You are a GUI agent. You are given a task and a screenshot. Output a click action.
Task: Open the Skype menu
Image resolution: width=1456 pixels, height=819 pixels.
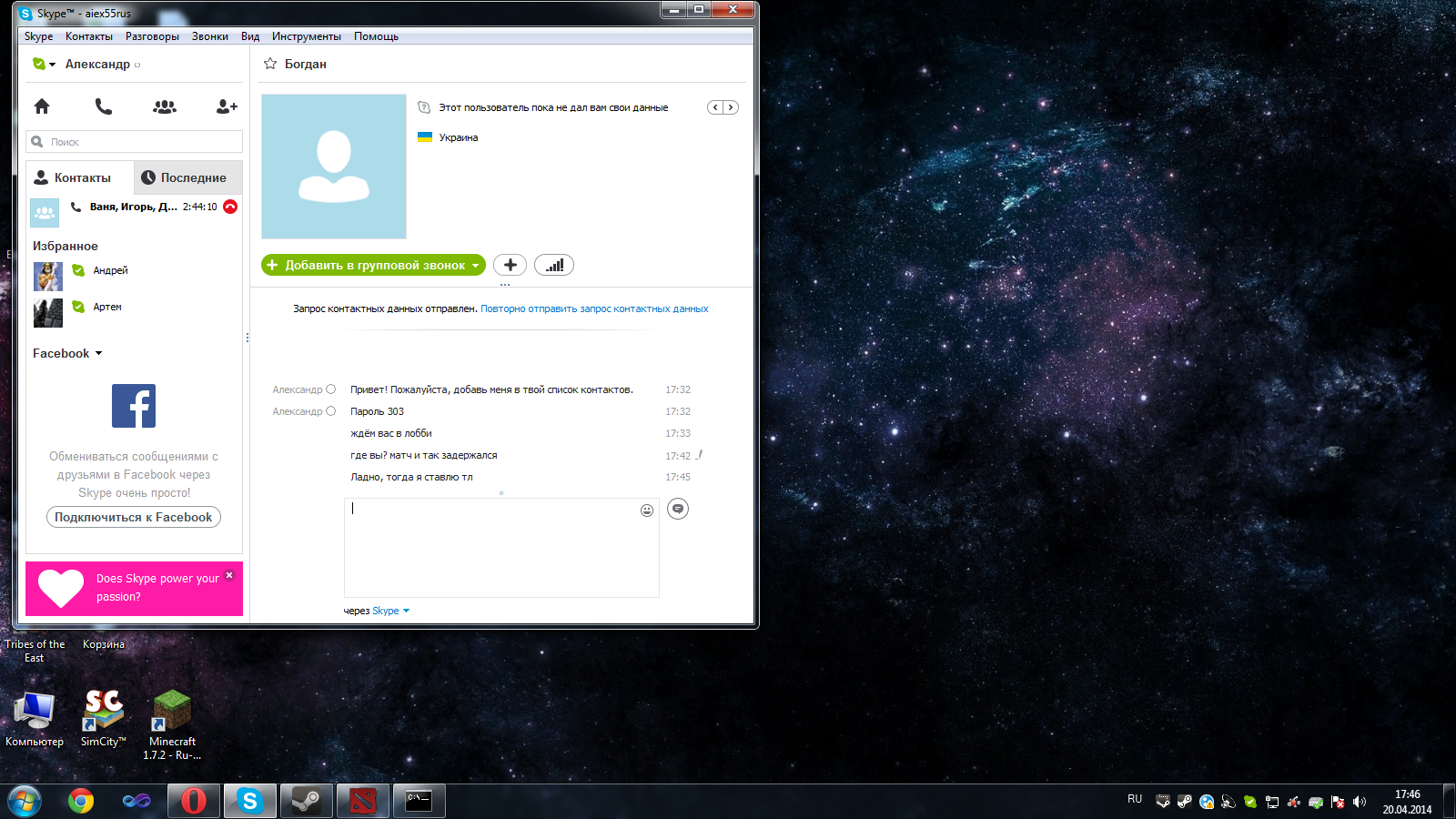tap(38, 36)
